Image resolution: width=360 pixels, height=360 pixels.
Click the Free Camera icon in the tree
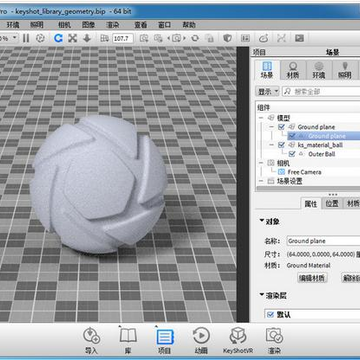[x=282, y=172]
